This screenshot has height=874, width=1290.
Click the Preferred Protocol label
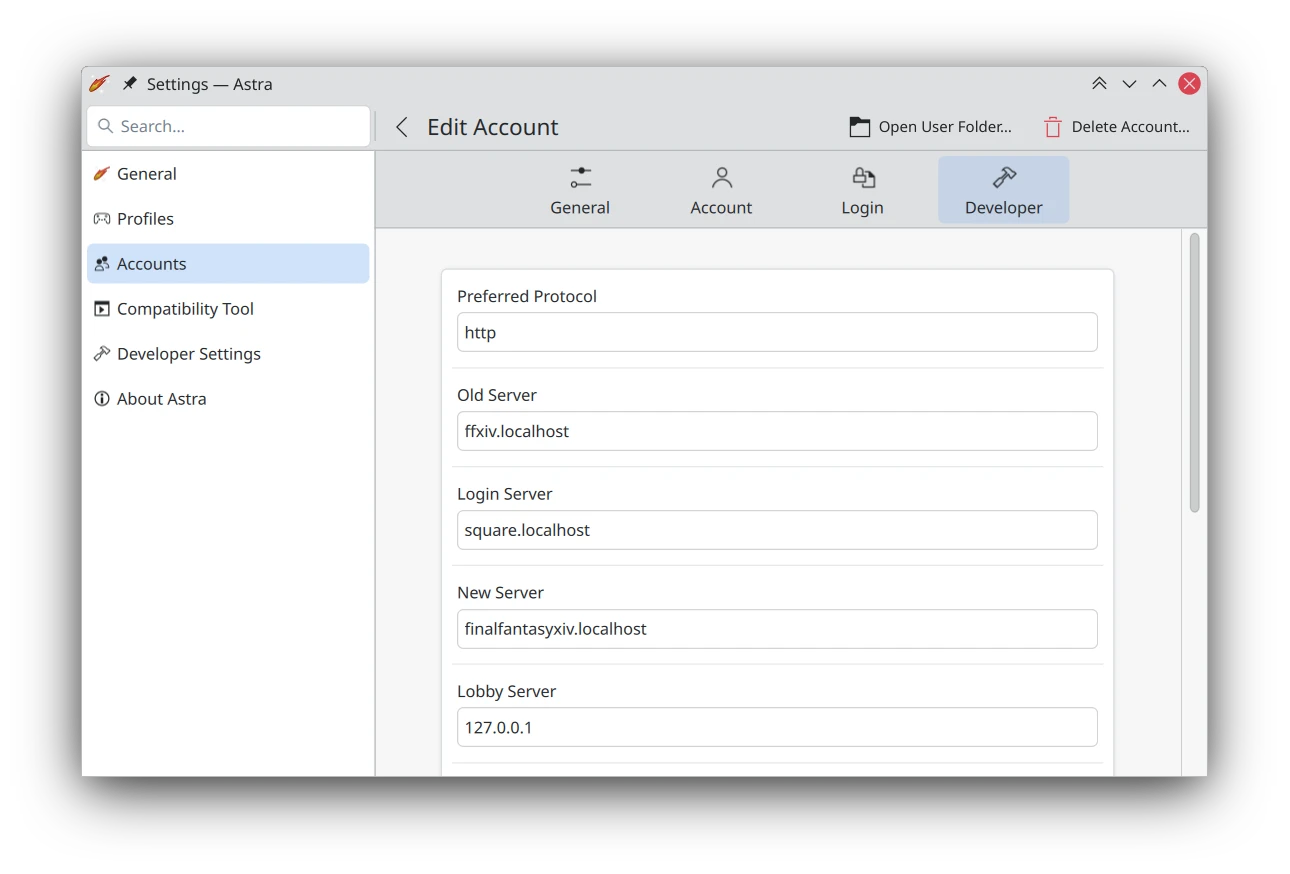tap(527, 296)
